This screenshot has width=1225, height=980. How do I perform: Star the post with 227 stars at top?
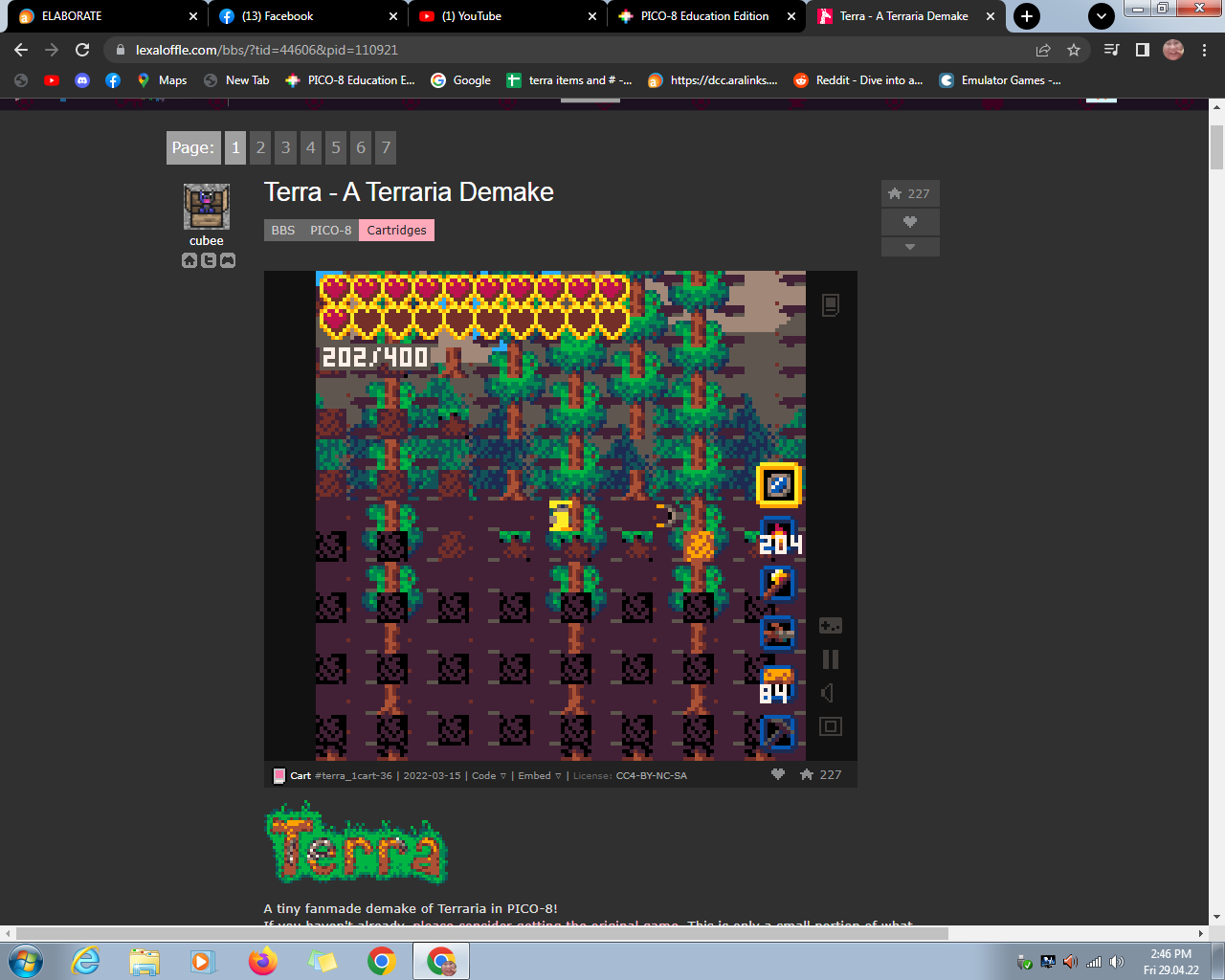910,193
